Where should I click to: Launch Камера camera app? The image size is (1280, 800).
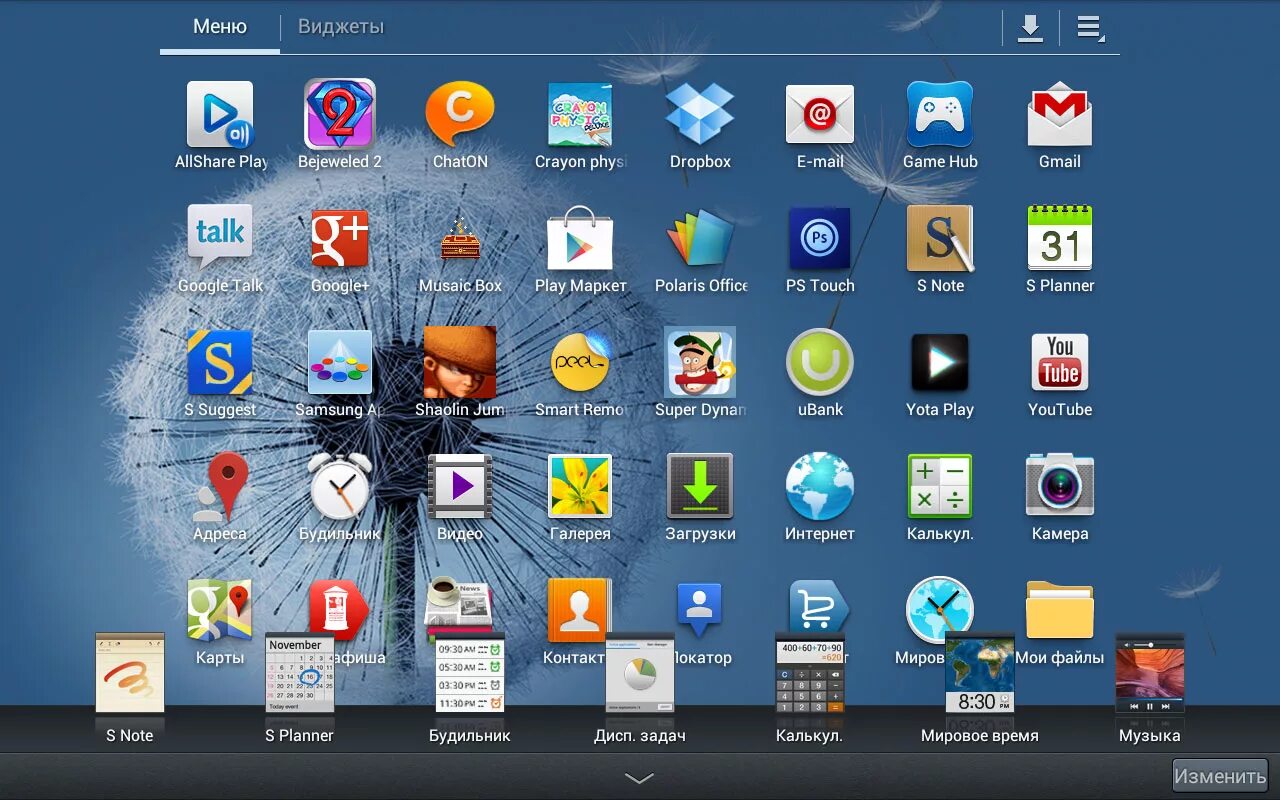(1060, 486)
